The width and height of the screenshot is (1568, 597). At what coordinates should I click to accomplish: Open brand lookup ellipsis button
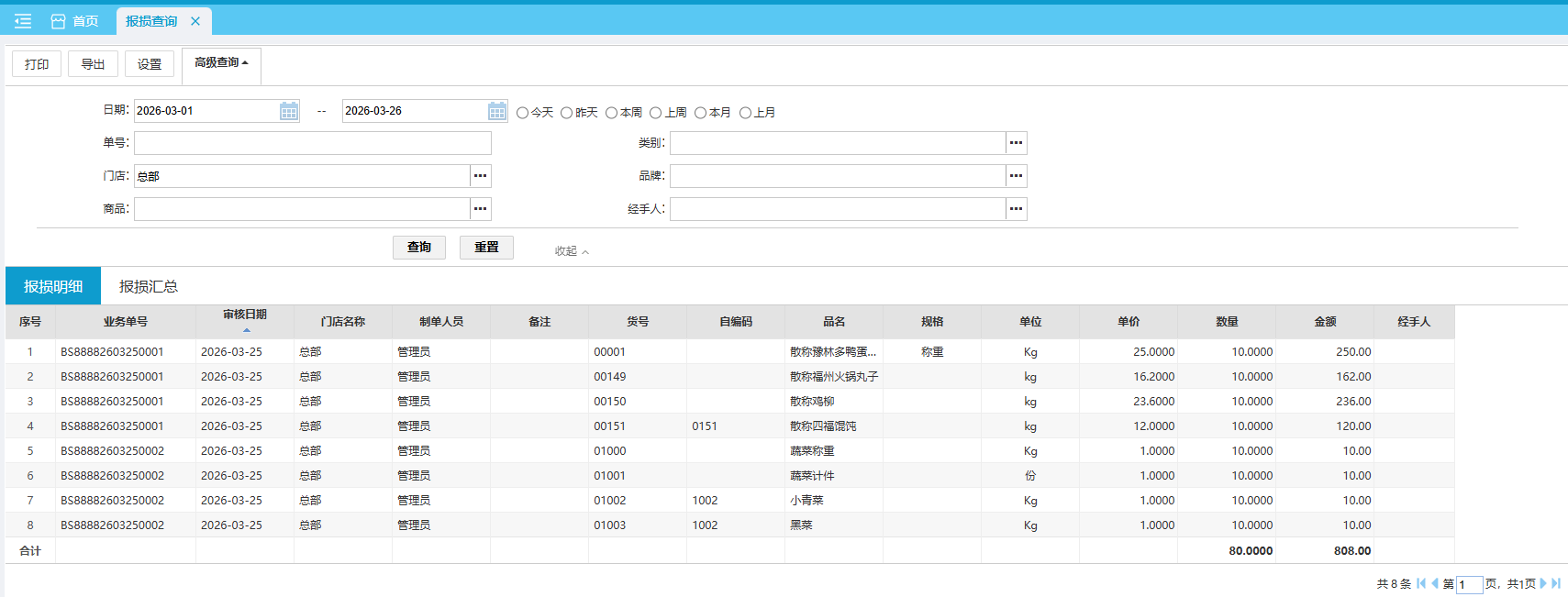(x=1016, y=176)
